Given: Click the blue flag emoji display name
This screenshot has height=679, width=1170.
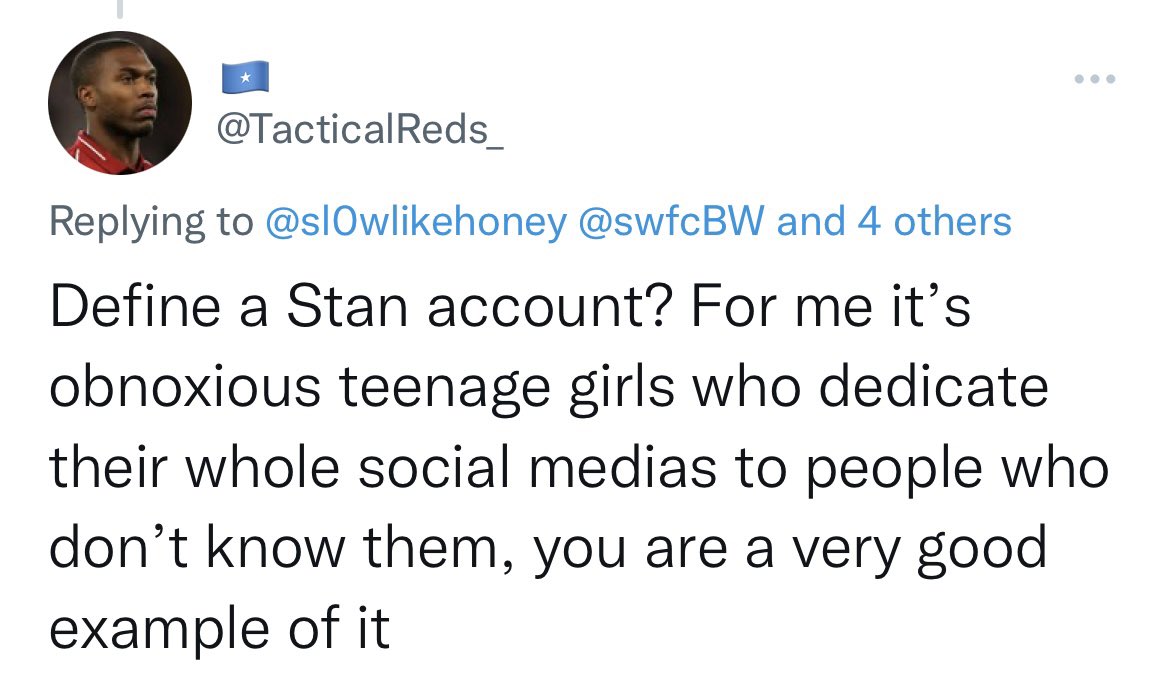Looking at the screenshot, I should 245,77.
